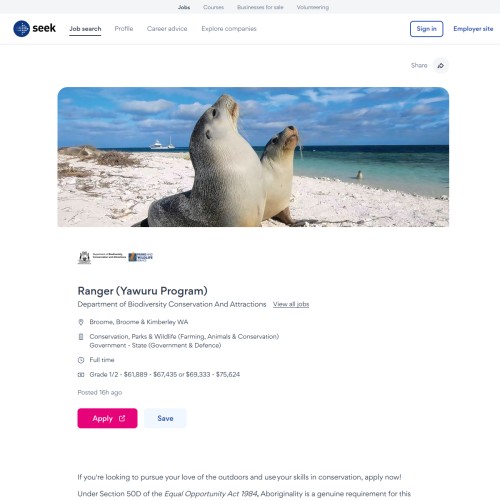
Task: Click the share arrow icon
Action: 441,66
